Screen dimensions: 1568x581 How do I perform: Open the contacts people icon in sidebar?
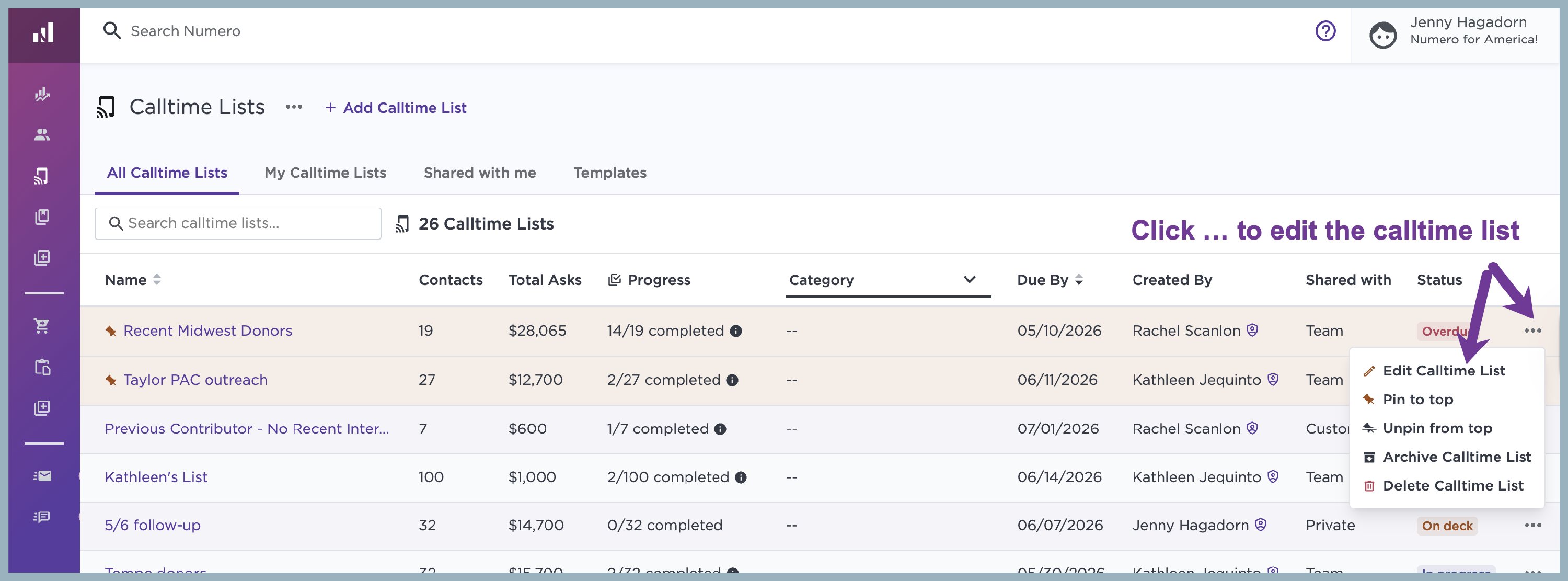coord(42,134)
